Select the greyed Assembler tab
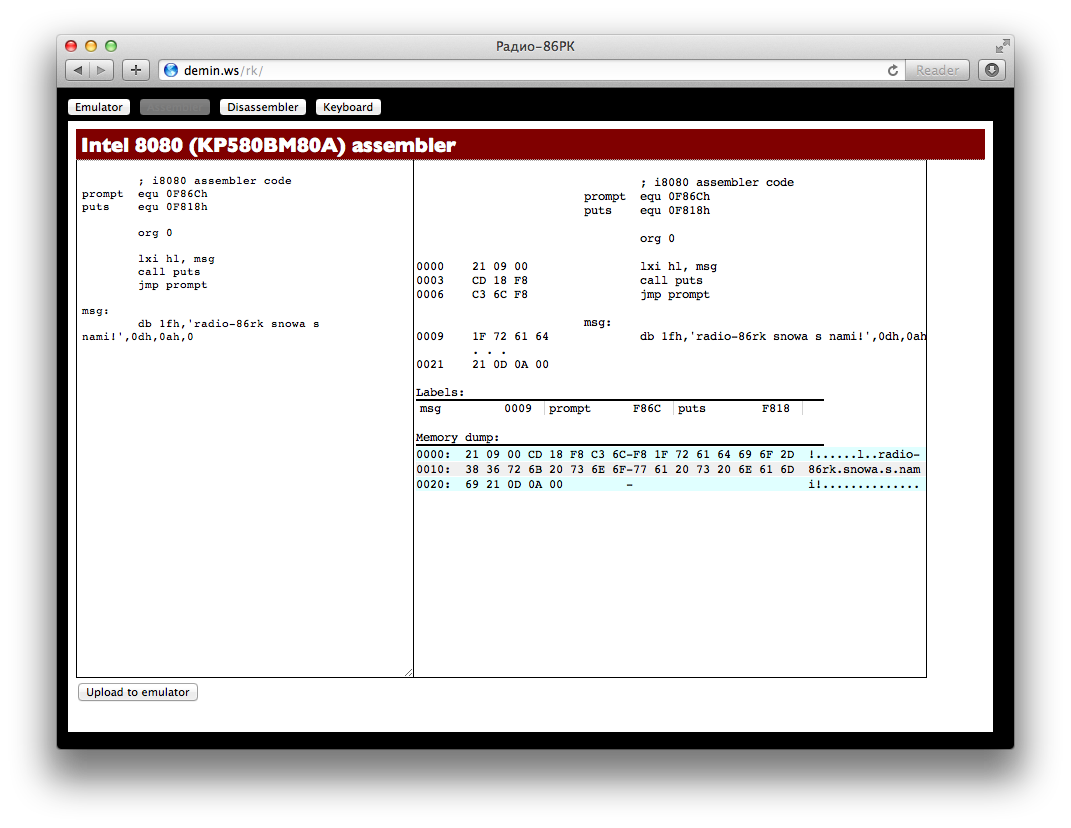This screenshot has width=1071, height=828. [x=175, y=107]
